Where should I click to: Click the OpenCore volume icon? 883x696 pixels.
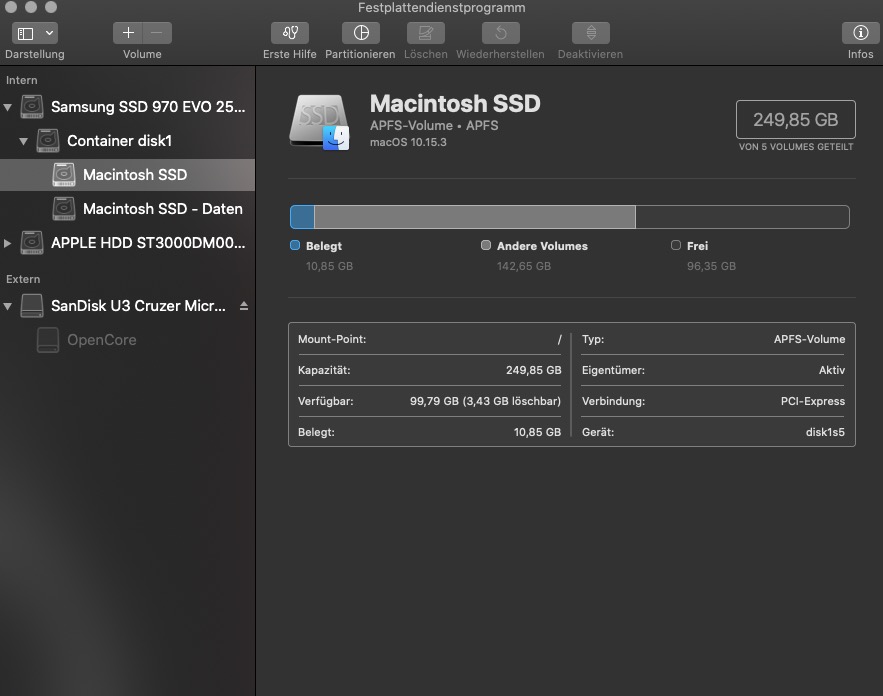(x=48, y=340)
